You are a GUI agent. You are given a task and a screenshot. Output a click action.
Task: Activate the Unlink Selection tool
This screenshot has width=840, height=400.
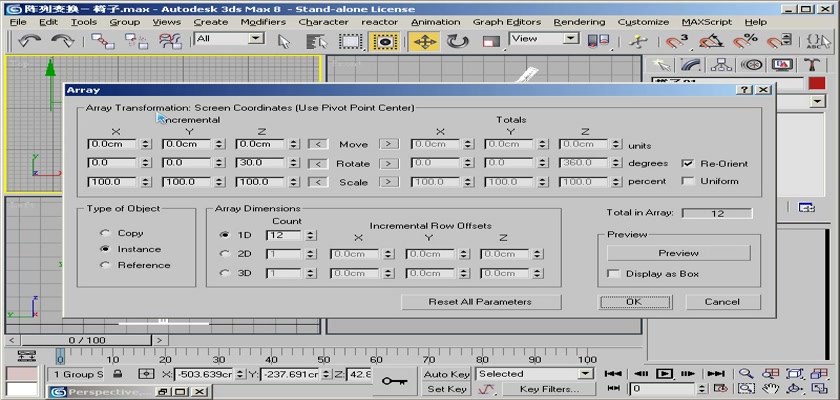point(137,41)
